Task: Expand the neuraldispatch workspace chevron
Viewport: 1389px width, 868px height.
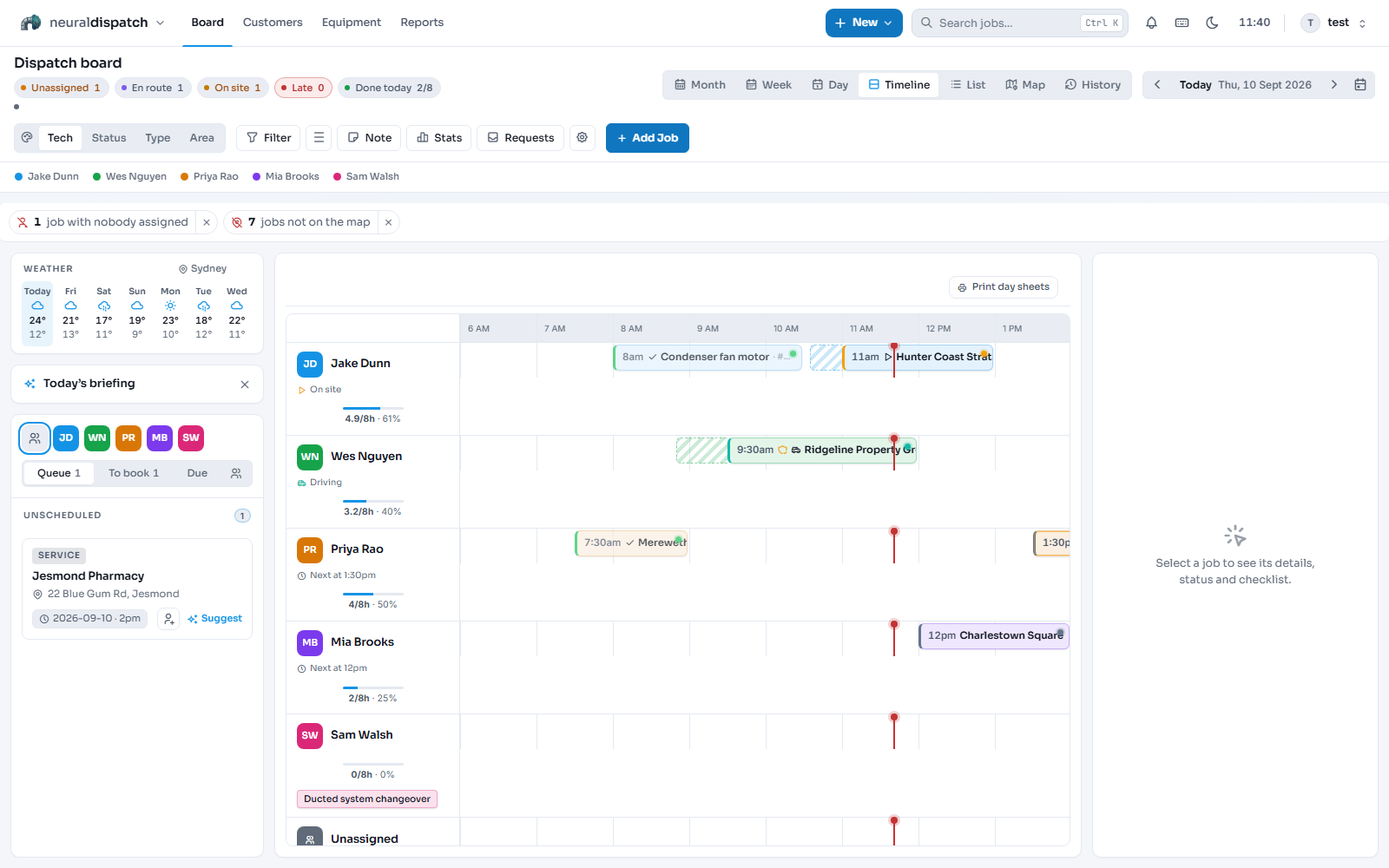Action: pos(160,23)
